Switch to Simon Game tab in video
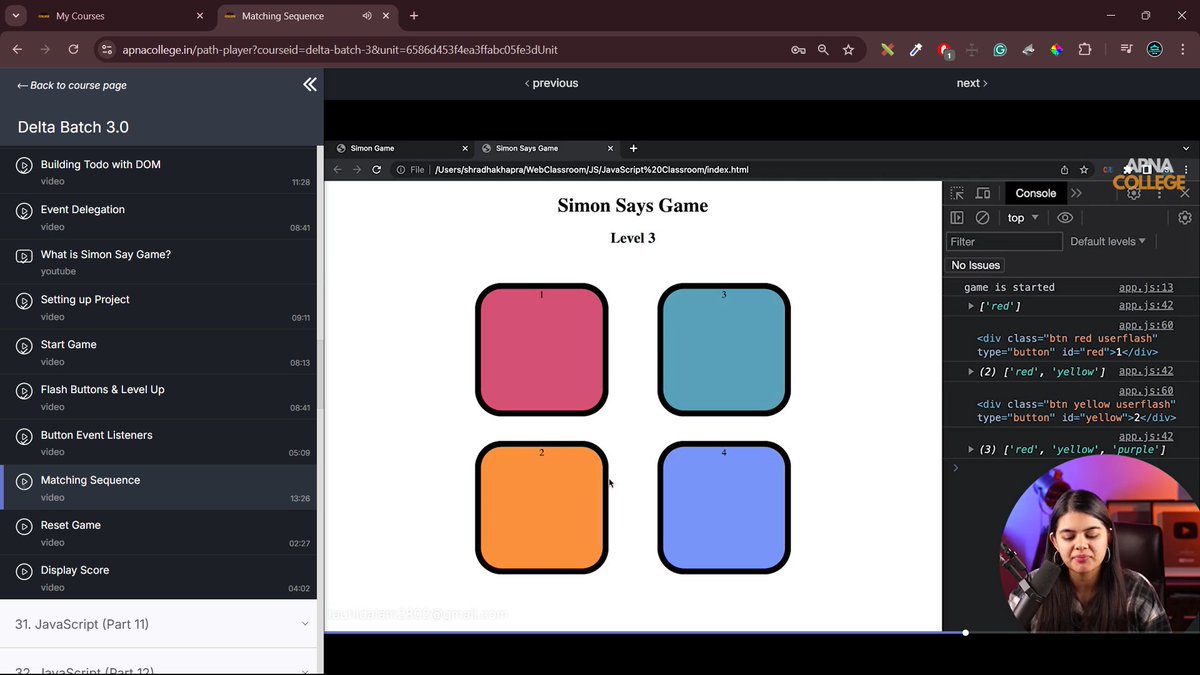Viewport: 1200px width, 675px height. [x=400, y=148]
